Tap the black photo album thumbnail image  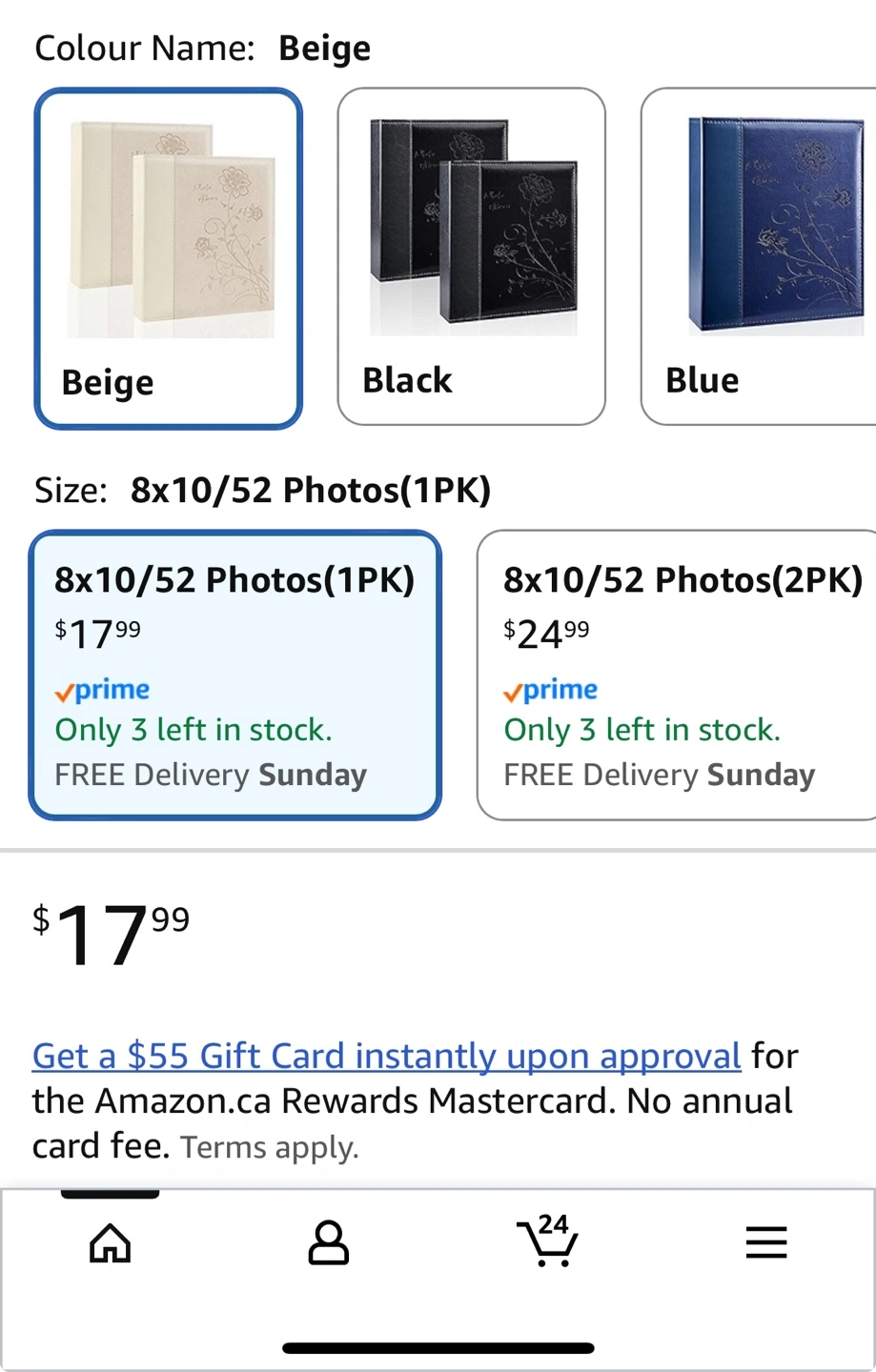click(x=473, y=227)
